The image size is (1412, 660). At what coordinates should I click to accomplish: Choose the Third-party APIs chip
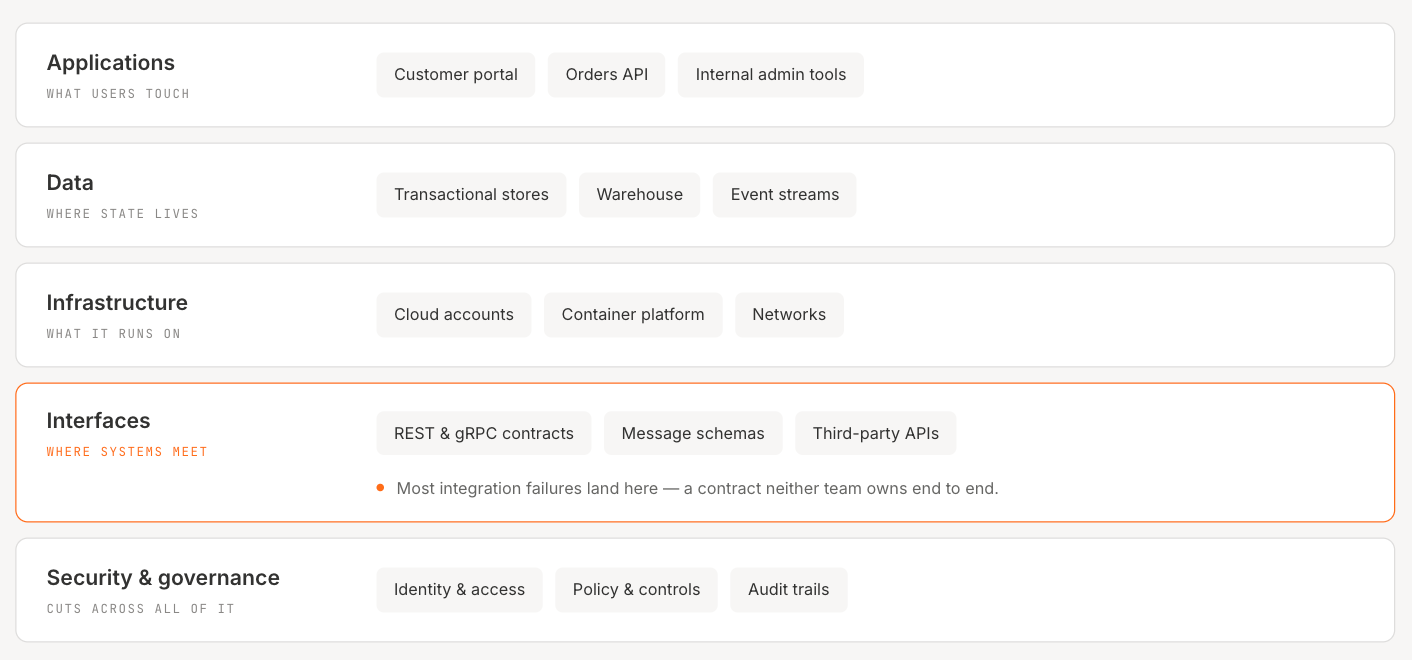click(876, 434)
